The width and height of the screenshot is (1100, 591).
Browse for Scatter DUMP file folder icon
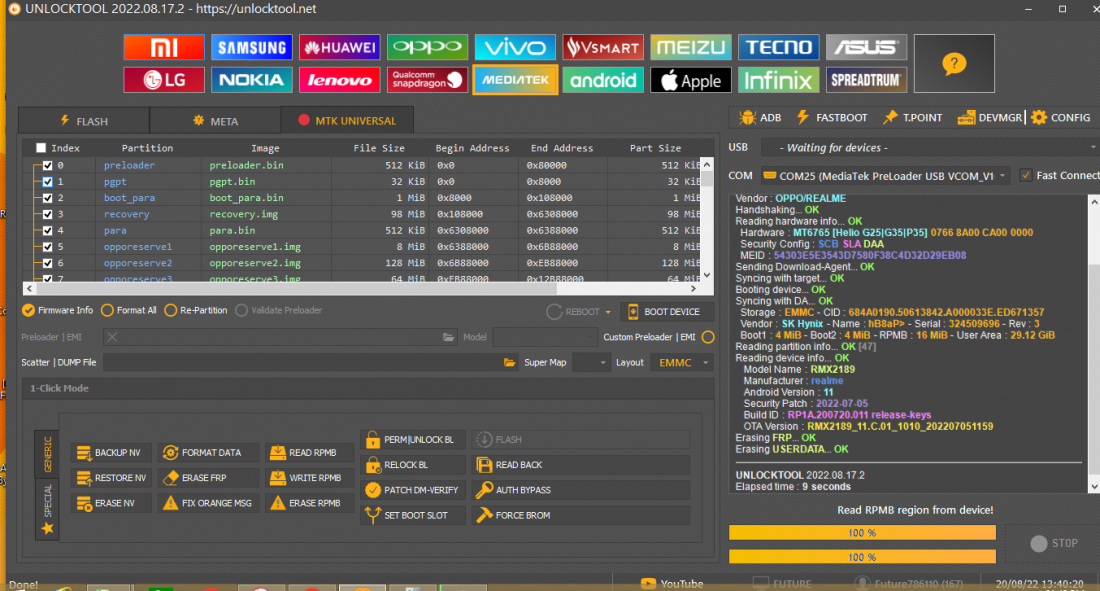pyautogui.click(x=509, y=363)
